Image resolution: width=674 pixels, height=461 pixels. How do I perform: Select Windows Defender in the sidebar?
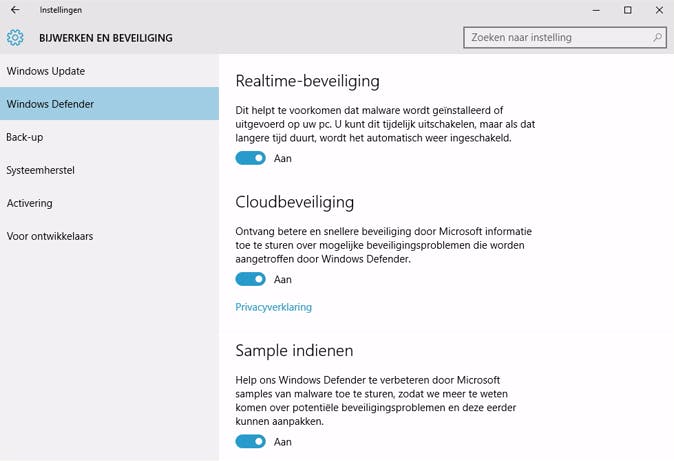tap(49, 104)
